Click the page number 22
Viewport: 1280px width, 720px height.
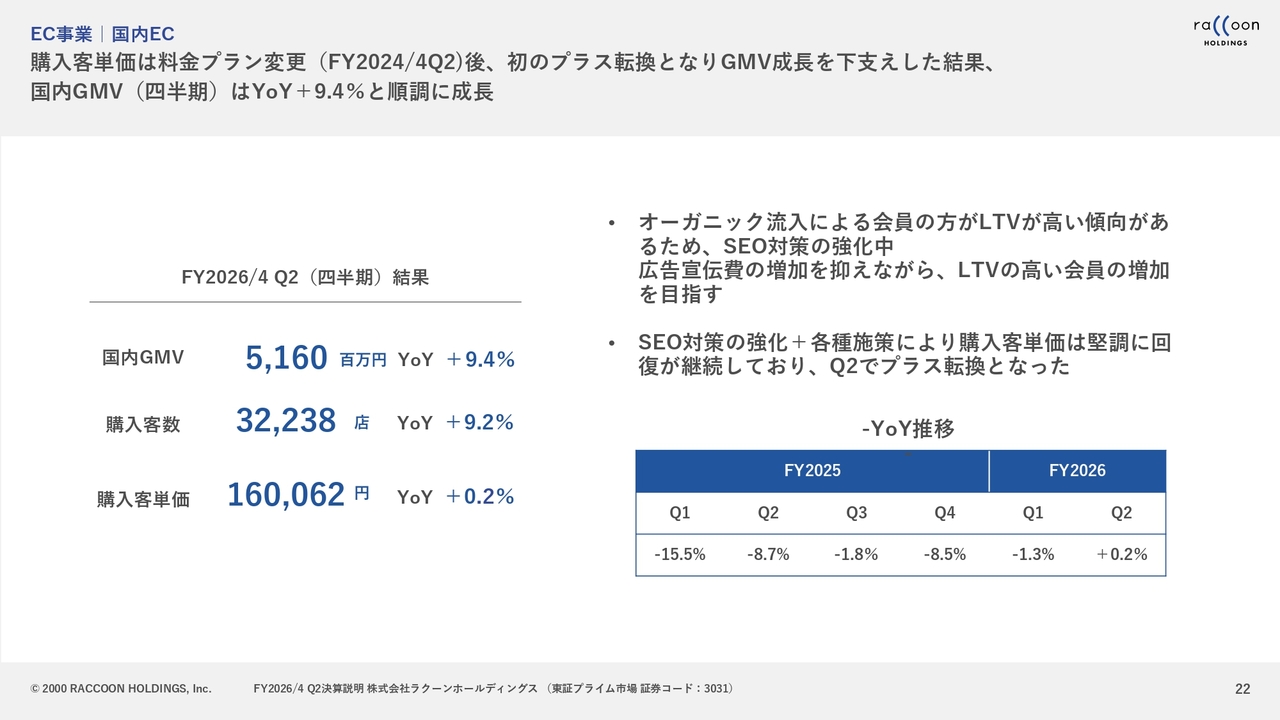point(1243,688)
